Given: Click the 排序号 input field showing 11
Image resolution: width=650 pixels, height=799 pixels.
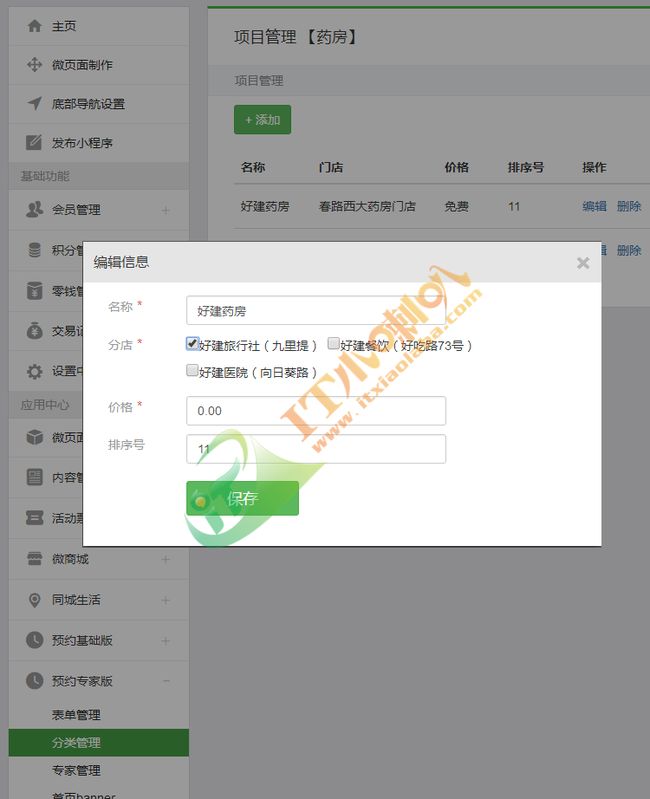Looking at the screenshot, I should click(x=316, y=449).
